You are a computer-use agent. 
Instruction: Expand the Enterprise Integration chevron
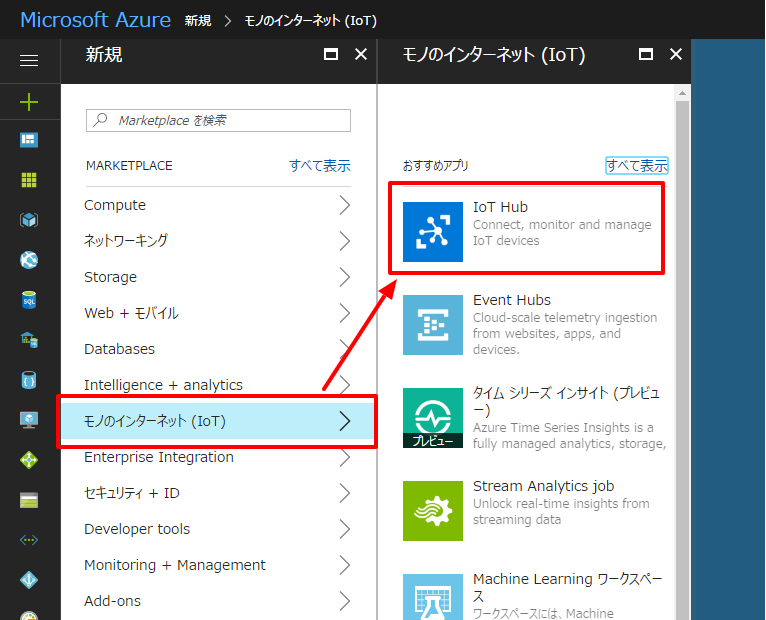pos(345,457)
